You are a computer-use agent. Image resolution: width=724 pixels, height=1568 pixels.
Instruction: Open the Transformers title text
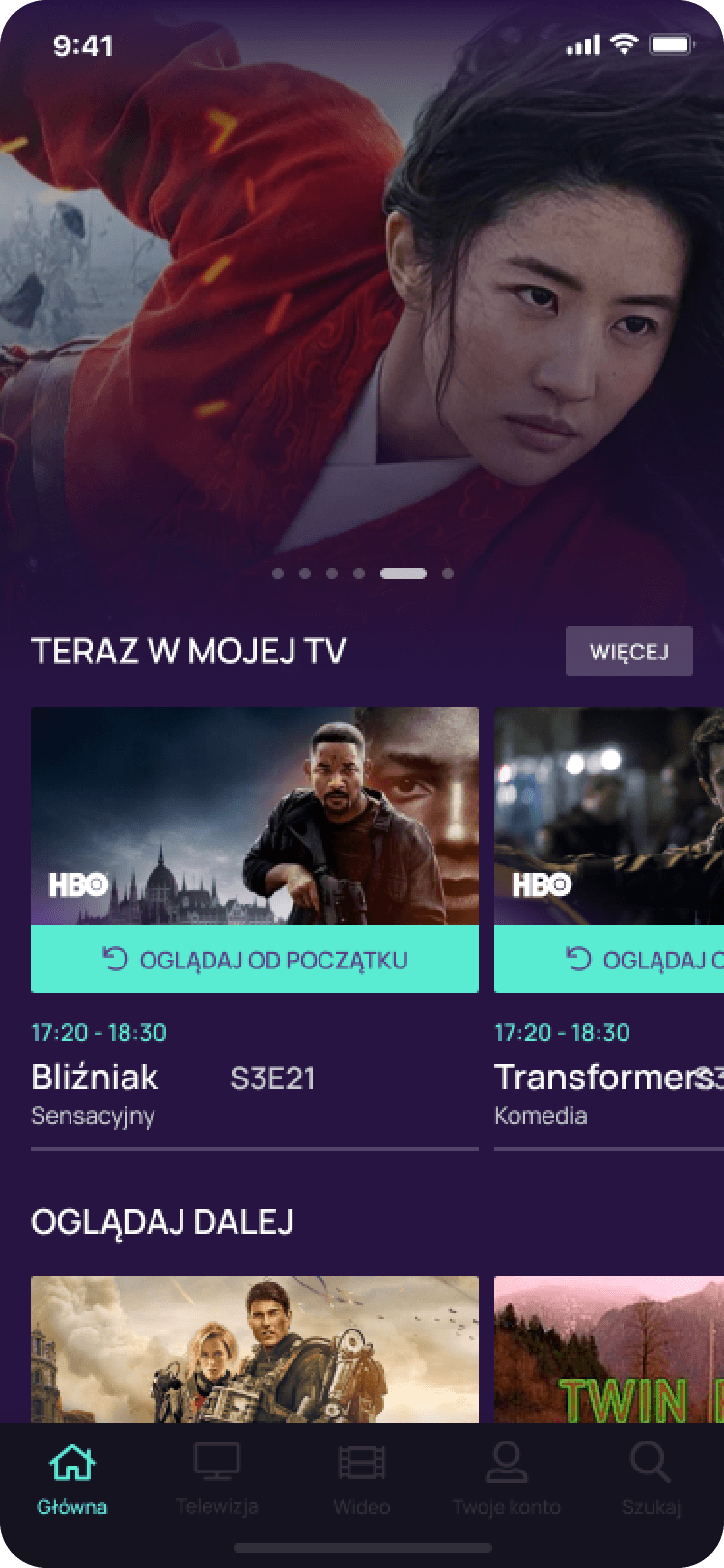click(604, 1078)
